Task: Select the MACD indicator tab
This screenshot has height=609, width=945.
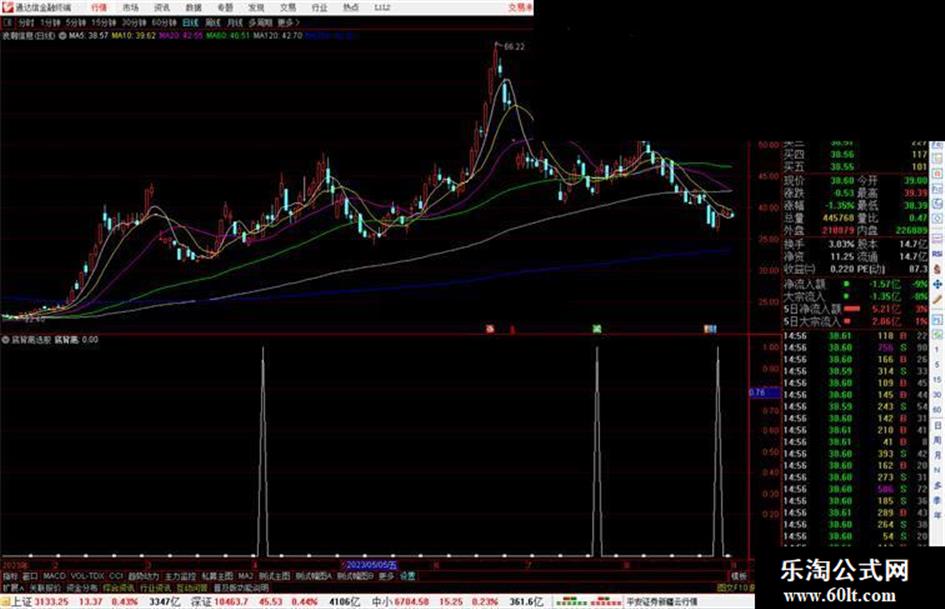Action: [54, 576]
